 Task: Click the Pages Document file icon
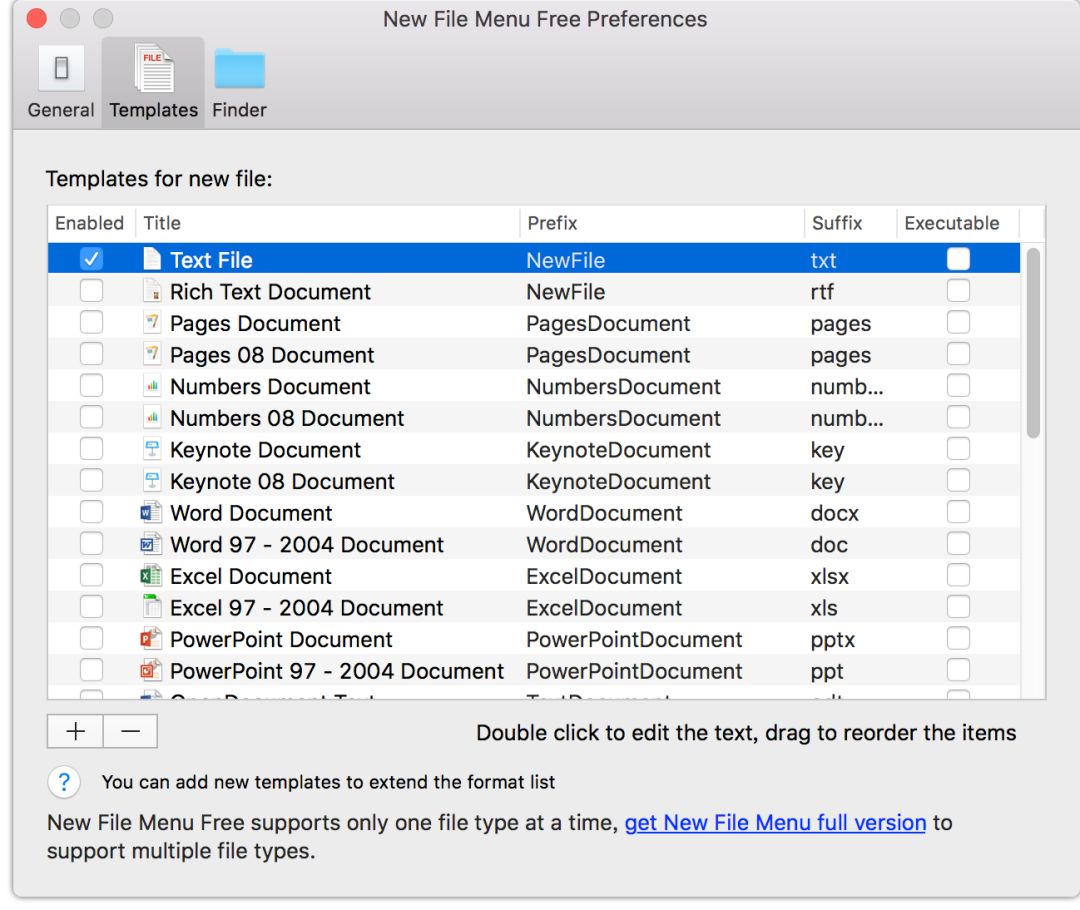[x=152, y=322]
